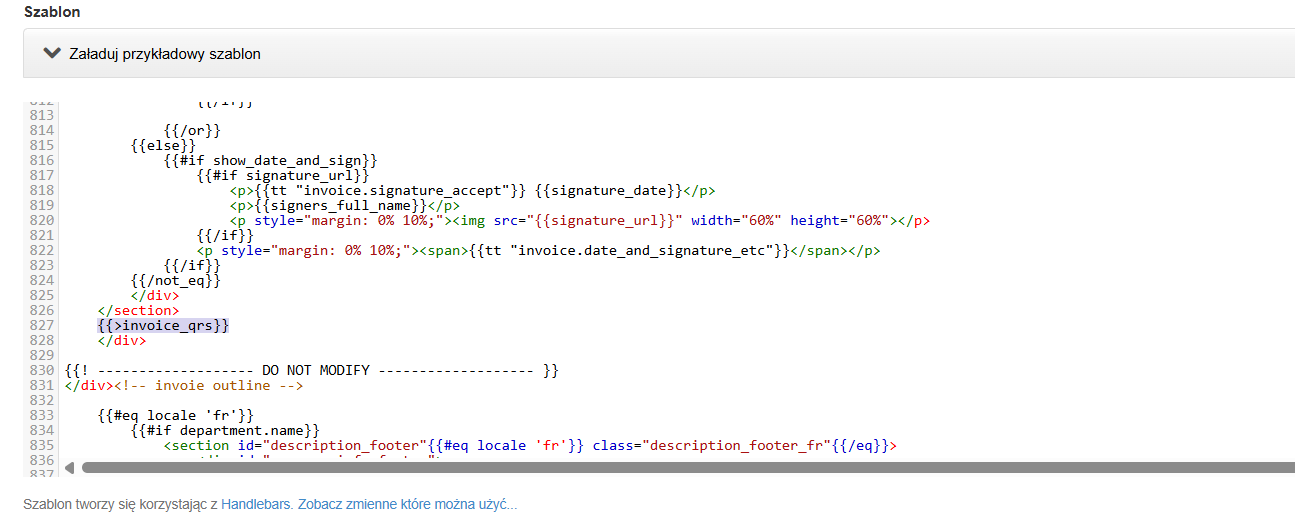Click the {{#if show_date_and_sign}} line
The image size is (1295, 522).
[270, 160]
